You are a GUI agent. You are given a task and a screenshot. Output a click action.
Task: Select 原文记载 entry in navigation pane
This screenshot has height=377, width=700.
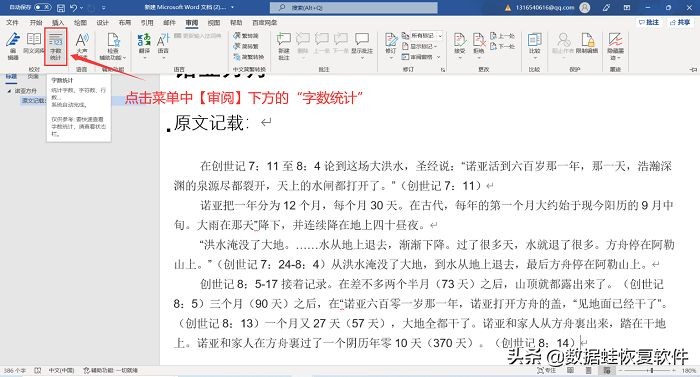pos(33,101)
